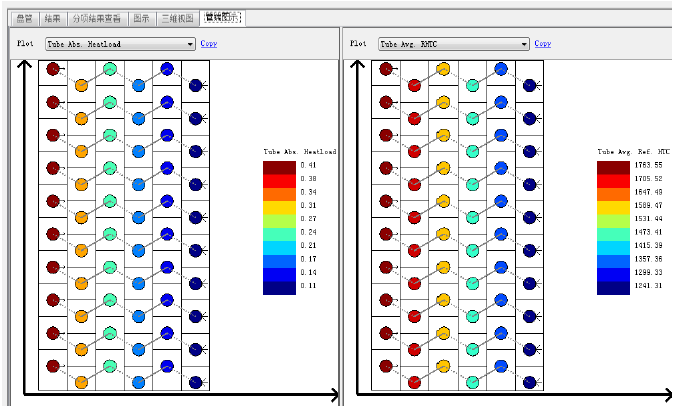Click bottom-left dark red tube in Heatload plot

pyautogui.click(x=52, y=366)
